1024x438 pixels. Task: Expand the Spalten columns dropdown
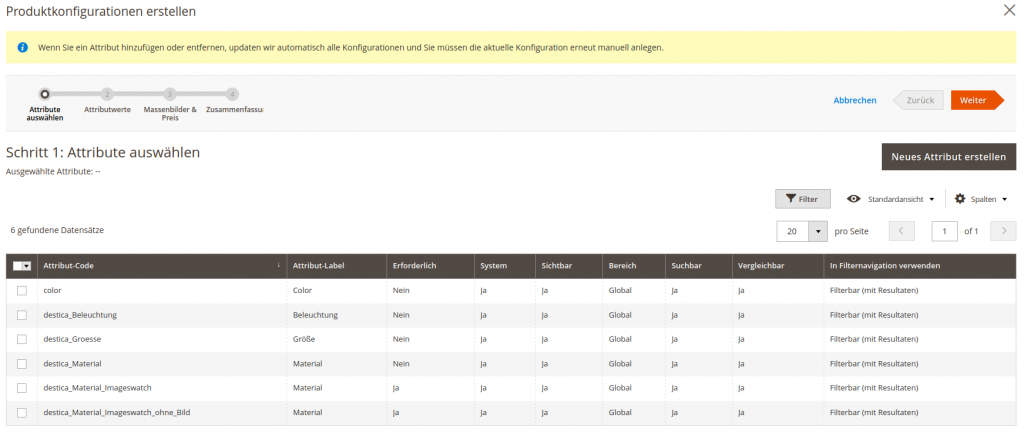(x=980, y=199)
